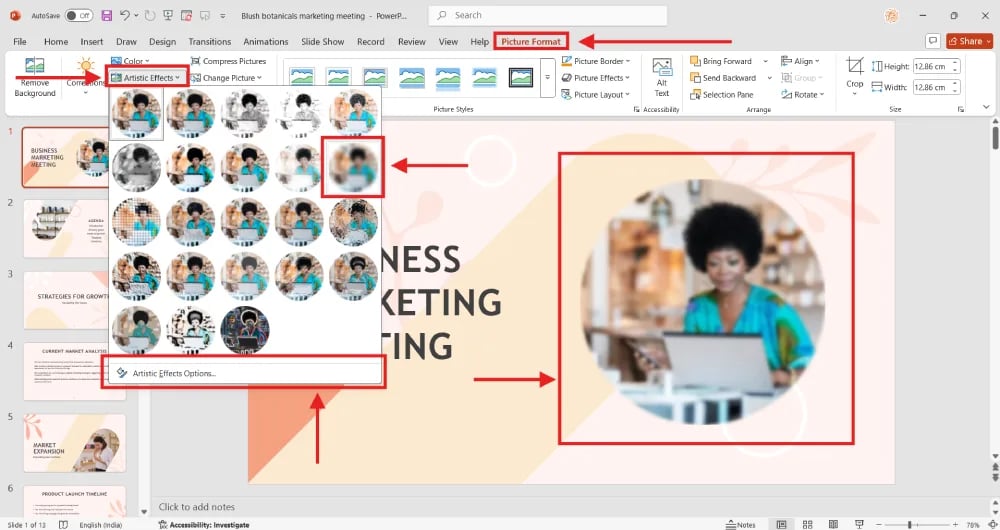Open the Rotate dropdown
Viewport: 1000px width, 530px height.
point(806,95)
